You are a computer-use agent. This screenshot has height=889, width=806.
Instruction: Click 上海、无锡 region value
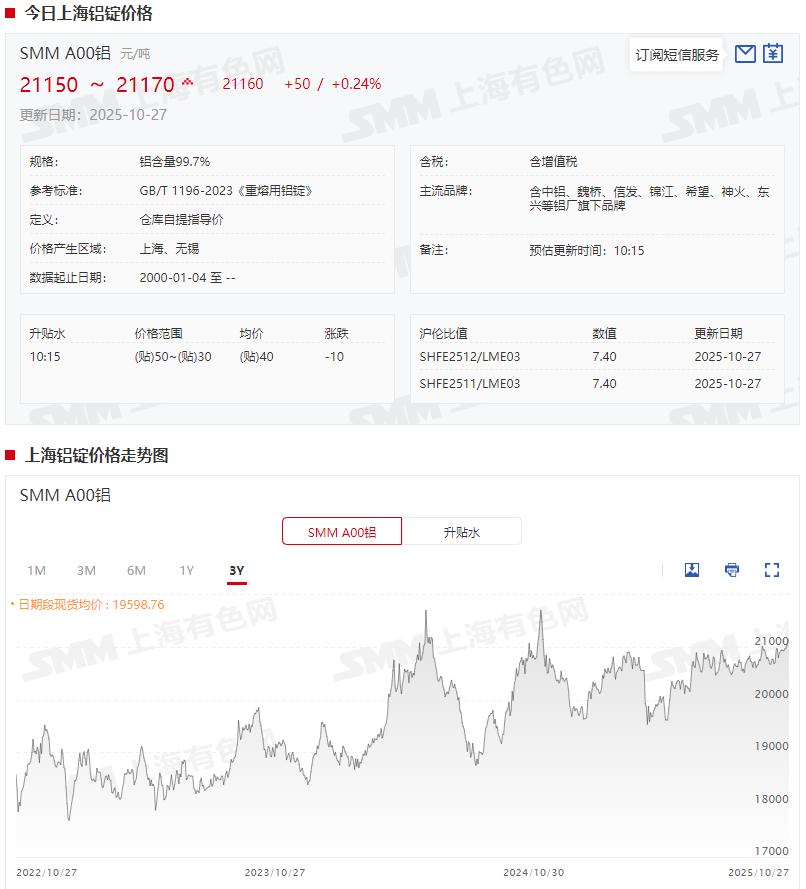[169, 248]
